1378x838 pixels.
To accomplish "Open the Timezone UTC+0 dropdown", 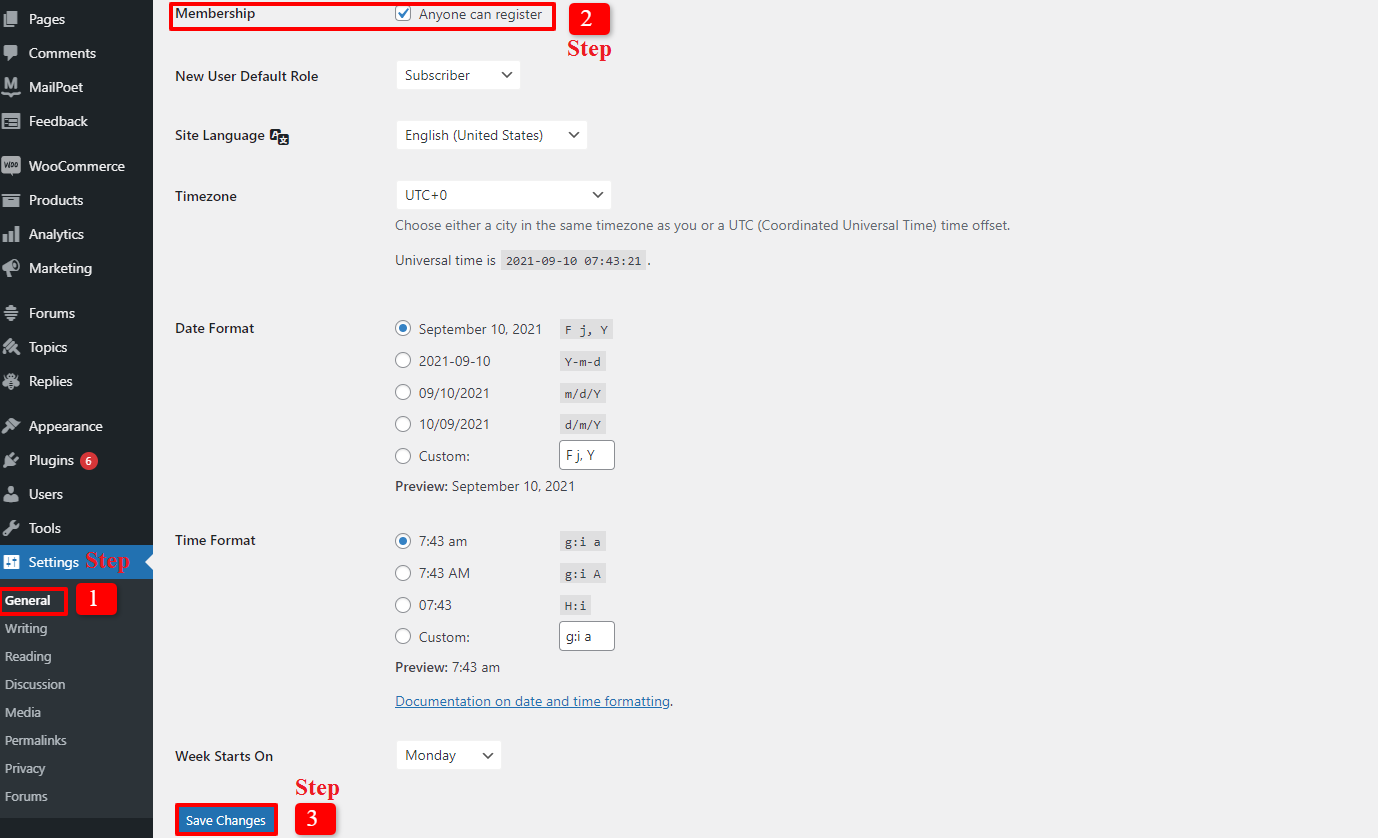I will tap(503, 195).
